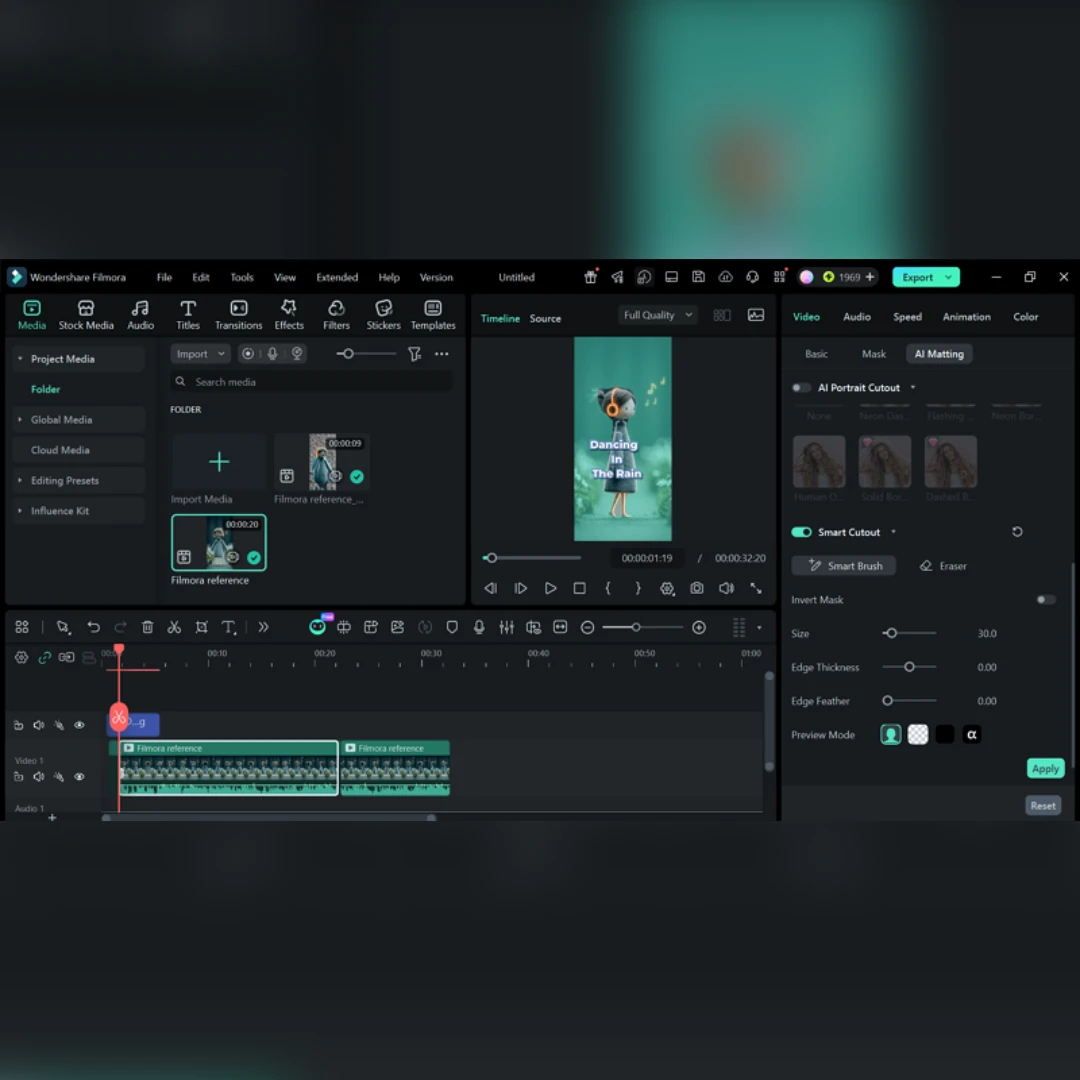Screen dimensions: 1080x1080
Task: Switch to the Mask tab
Action: [873, 353]
